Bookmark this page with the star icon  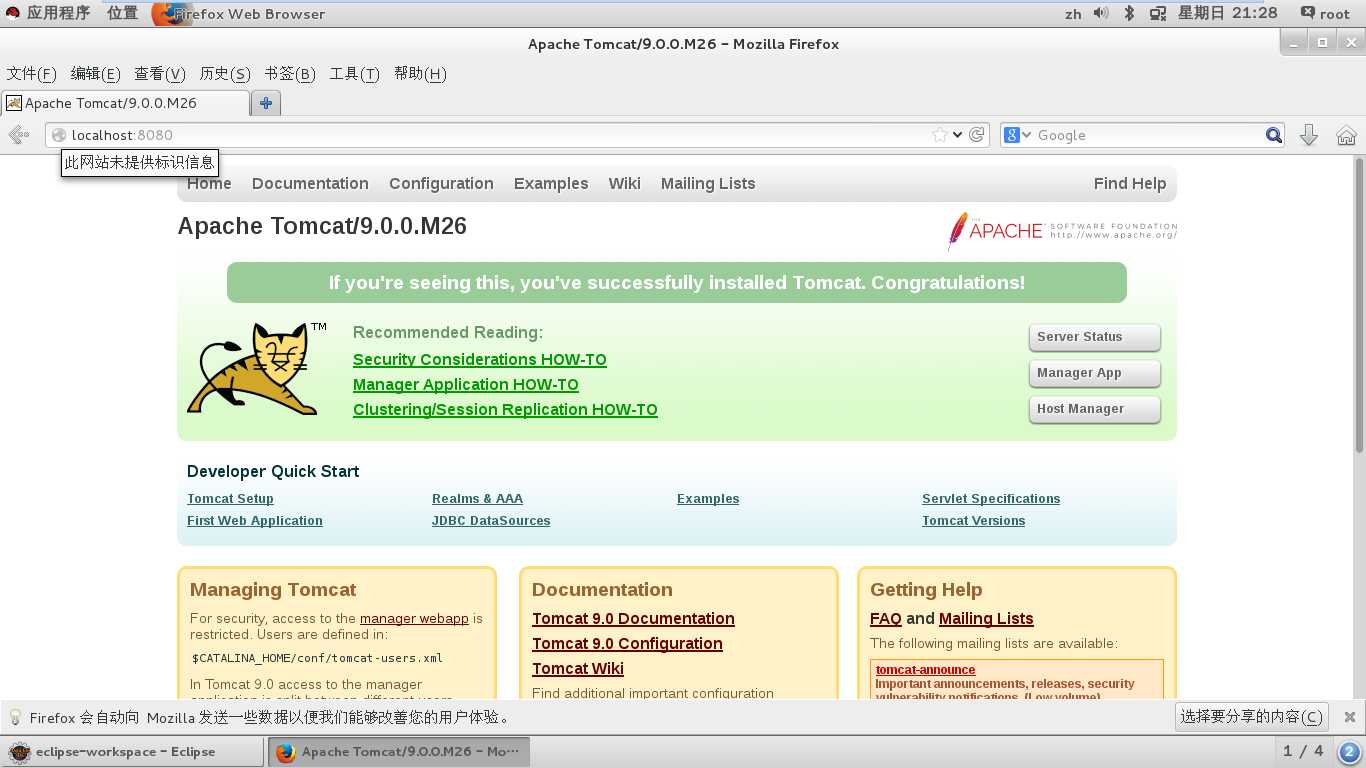(940, 135)
